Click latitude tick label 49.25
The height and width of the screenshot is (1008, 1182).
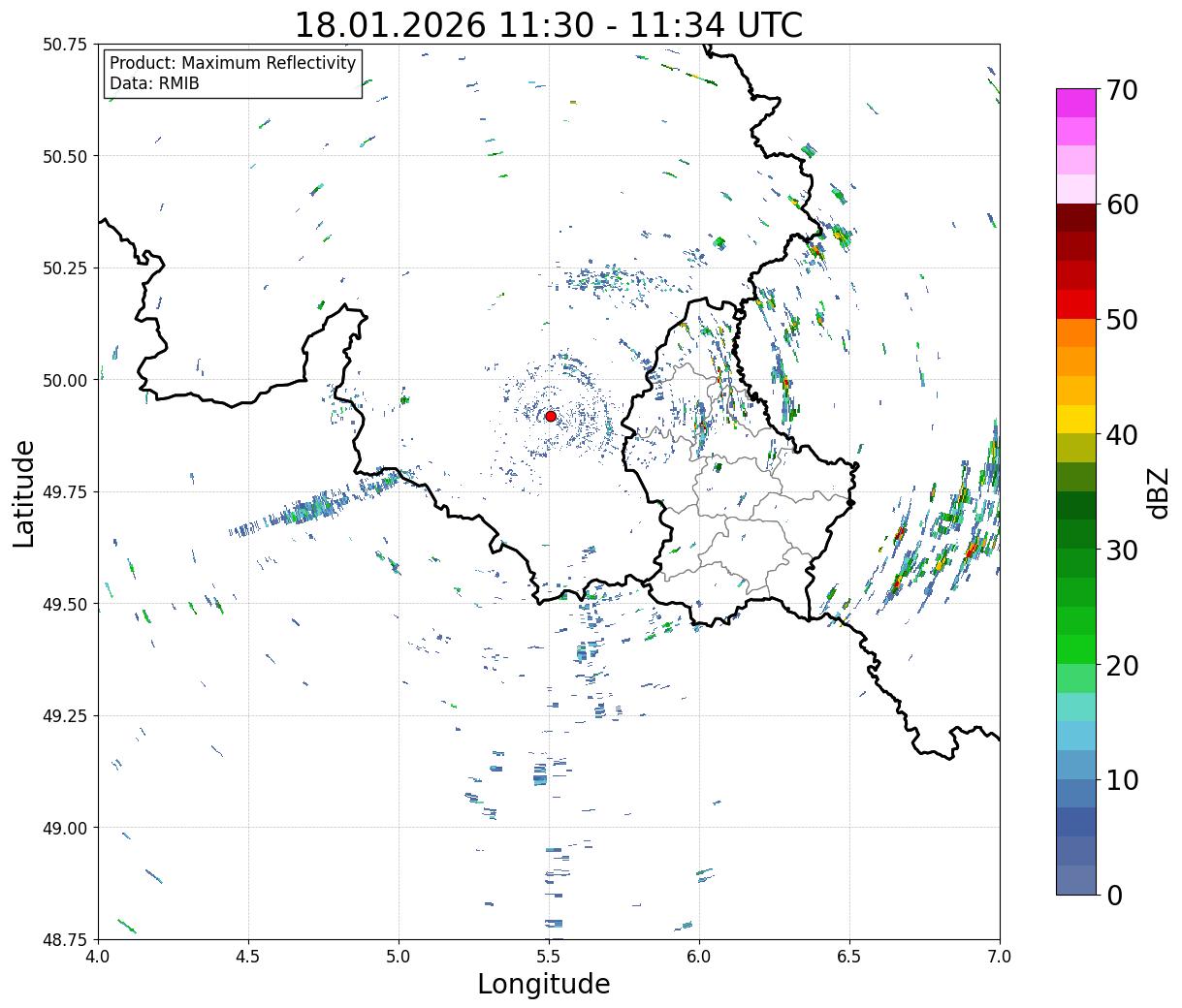[x=64, y=716]
